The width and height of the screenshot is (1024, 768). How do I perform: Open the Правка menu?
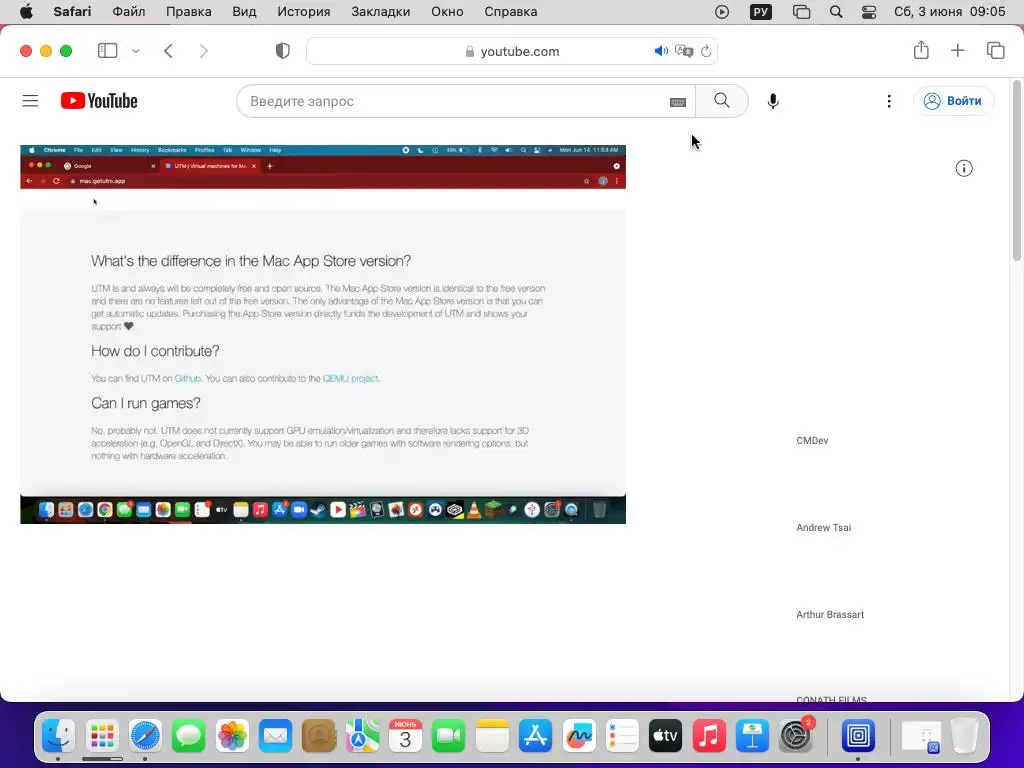tap(189, 12)
